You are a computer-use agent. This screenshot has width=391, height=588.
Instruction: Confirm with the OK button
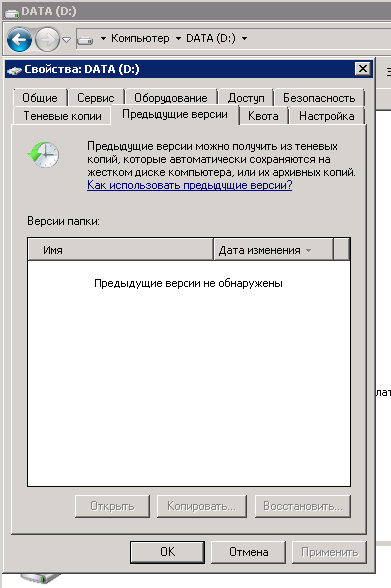[168, 552]
